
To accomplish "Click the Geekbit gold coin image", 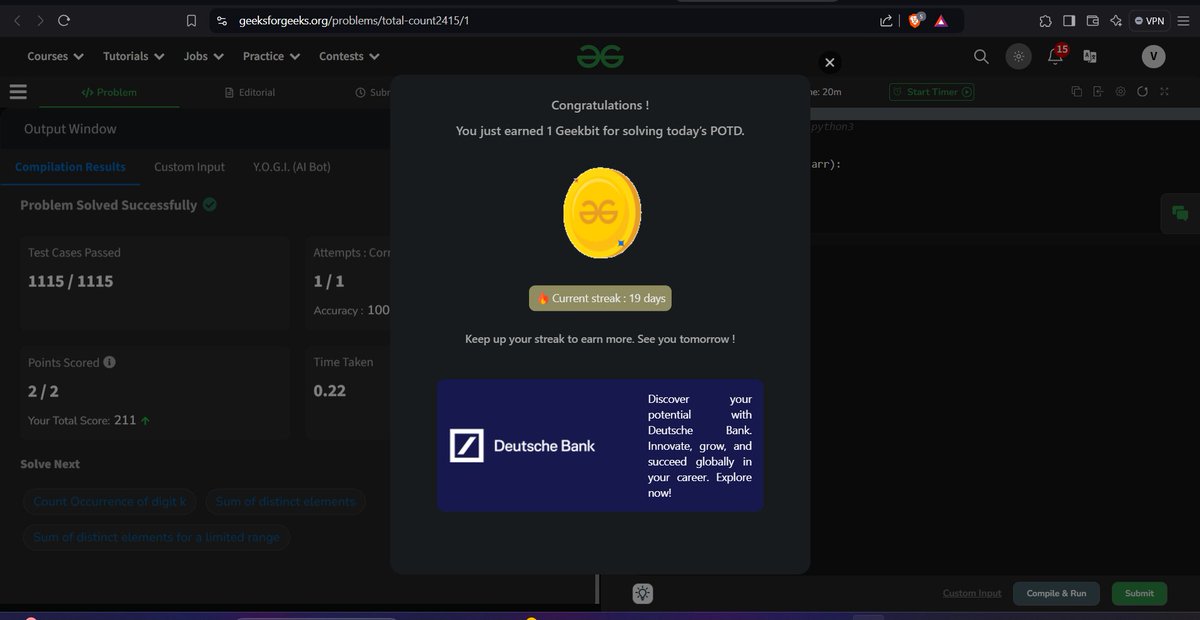I will coord(602,214).
